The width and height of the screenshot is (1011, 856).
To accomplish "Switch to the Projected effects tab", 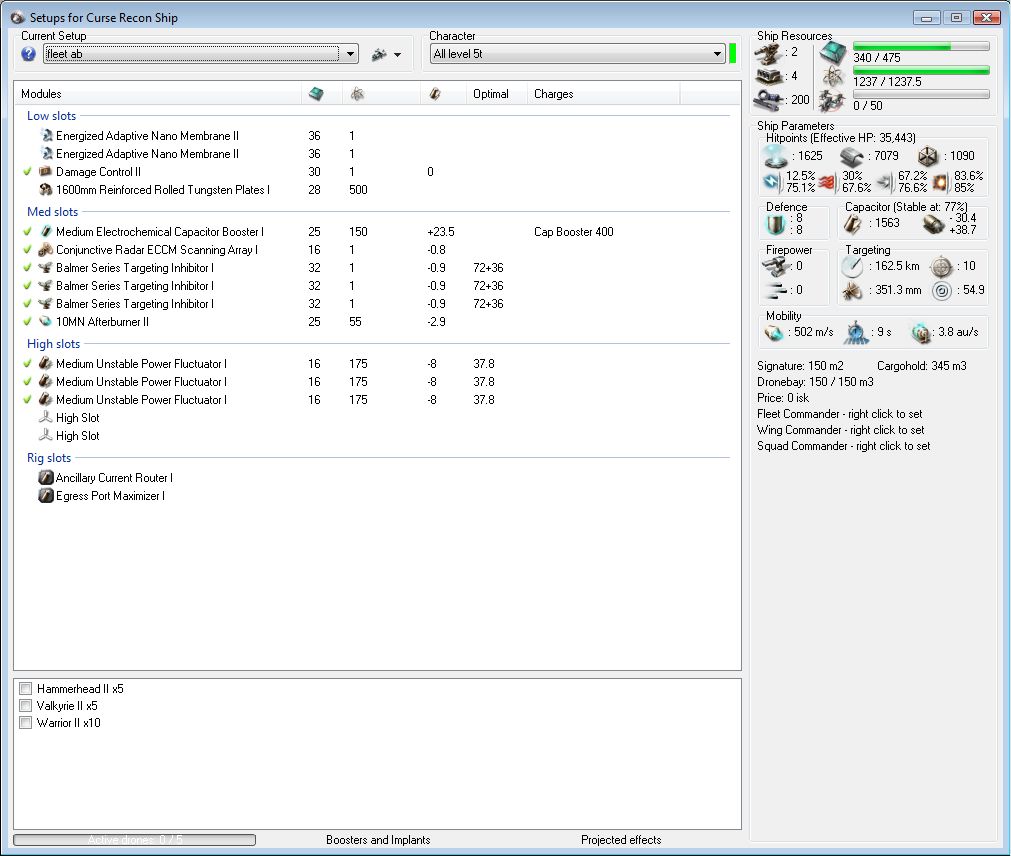I will tap(621, 840).
